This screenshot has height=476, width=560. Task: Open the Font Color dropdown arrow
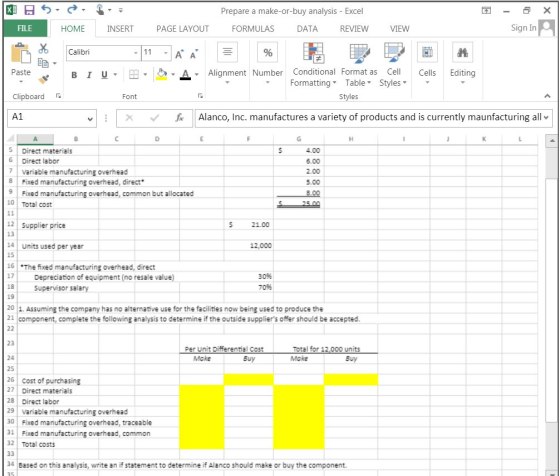coord(196,75)
